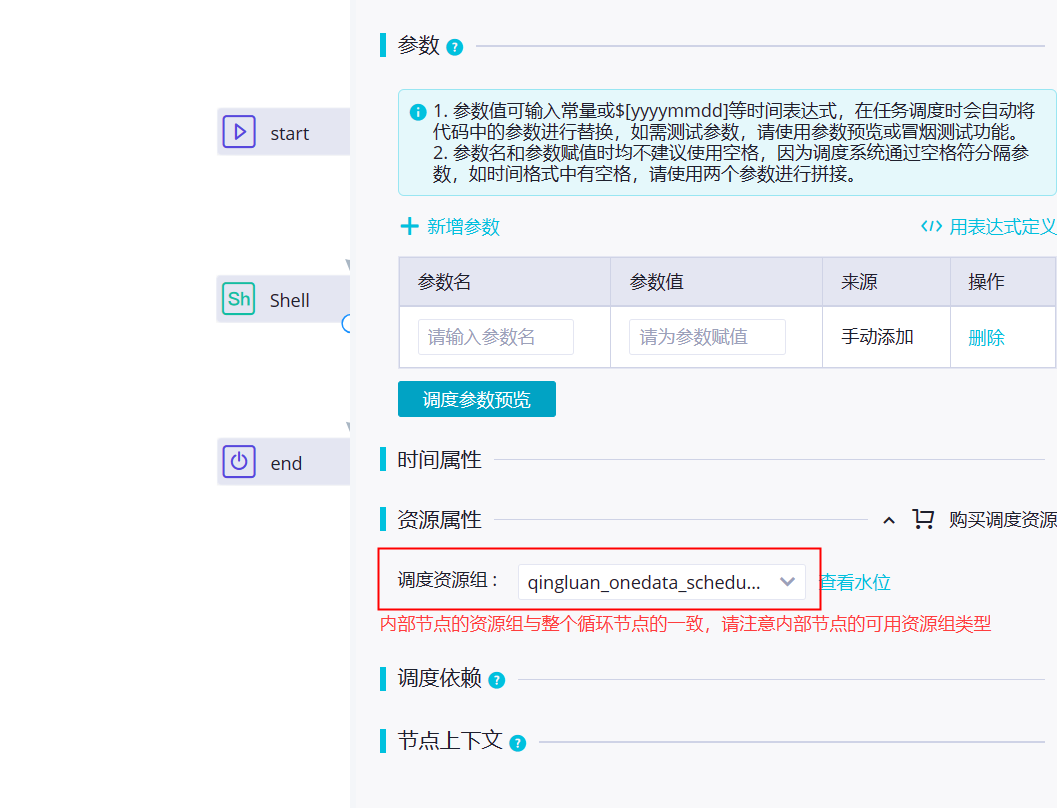Click the code icon for 用表达式定义
The image size is (1057, 808).
coord(931,226)
